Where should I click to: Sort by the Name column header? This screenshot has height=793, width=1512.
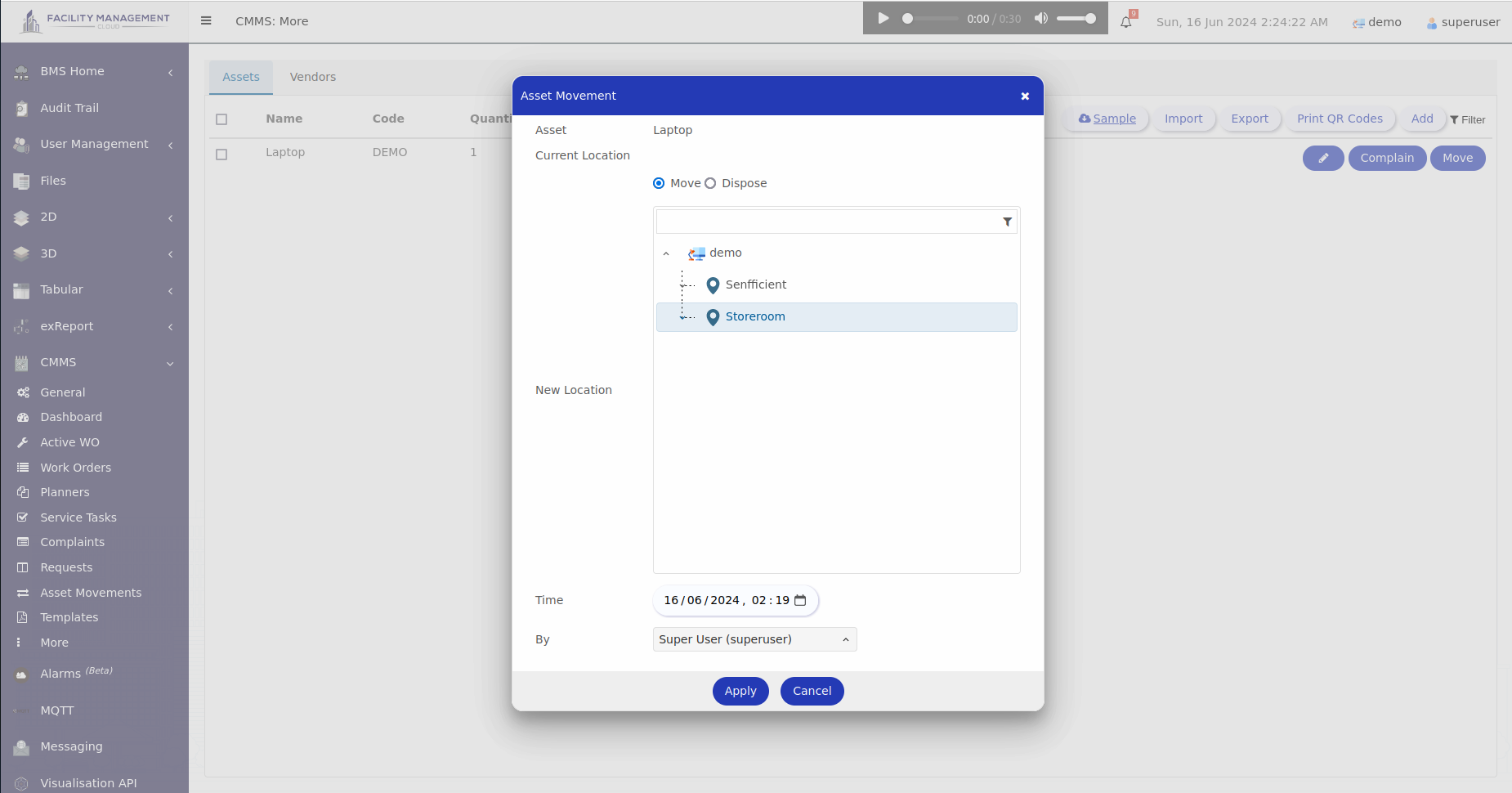coord(284,119)
